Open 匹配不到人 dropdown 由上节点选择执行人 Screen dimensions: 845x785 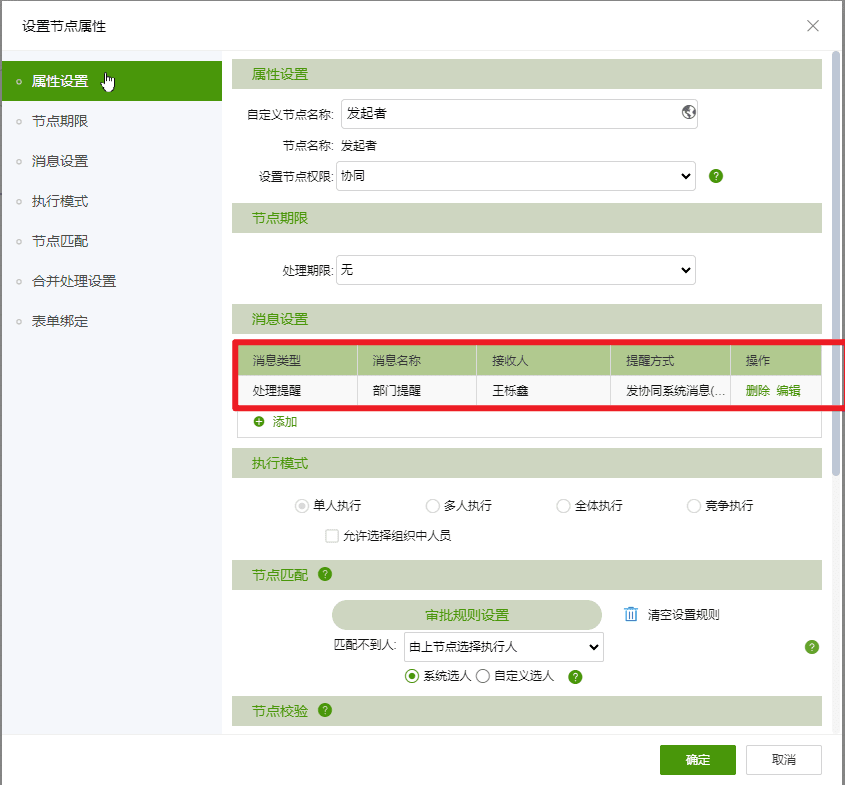tap(503, 647)
